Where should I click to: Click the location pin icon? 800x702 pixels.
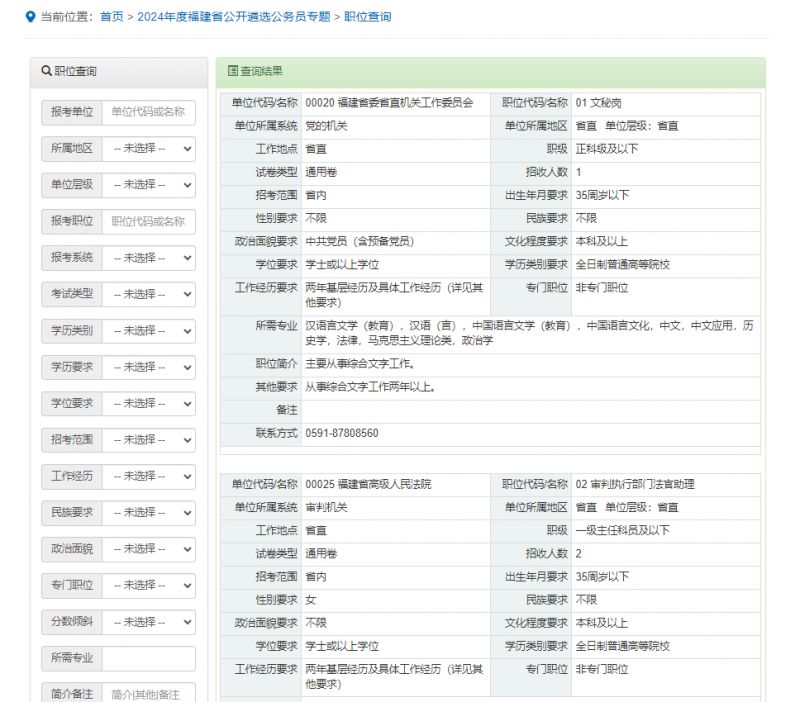[31, 17]
